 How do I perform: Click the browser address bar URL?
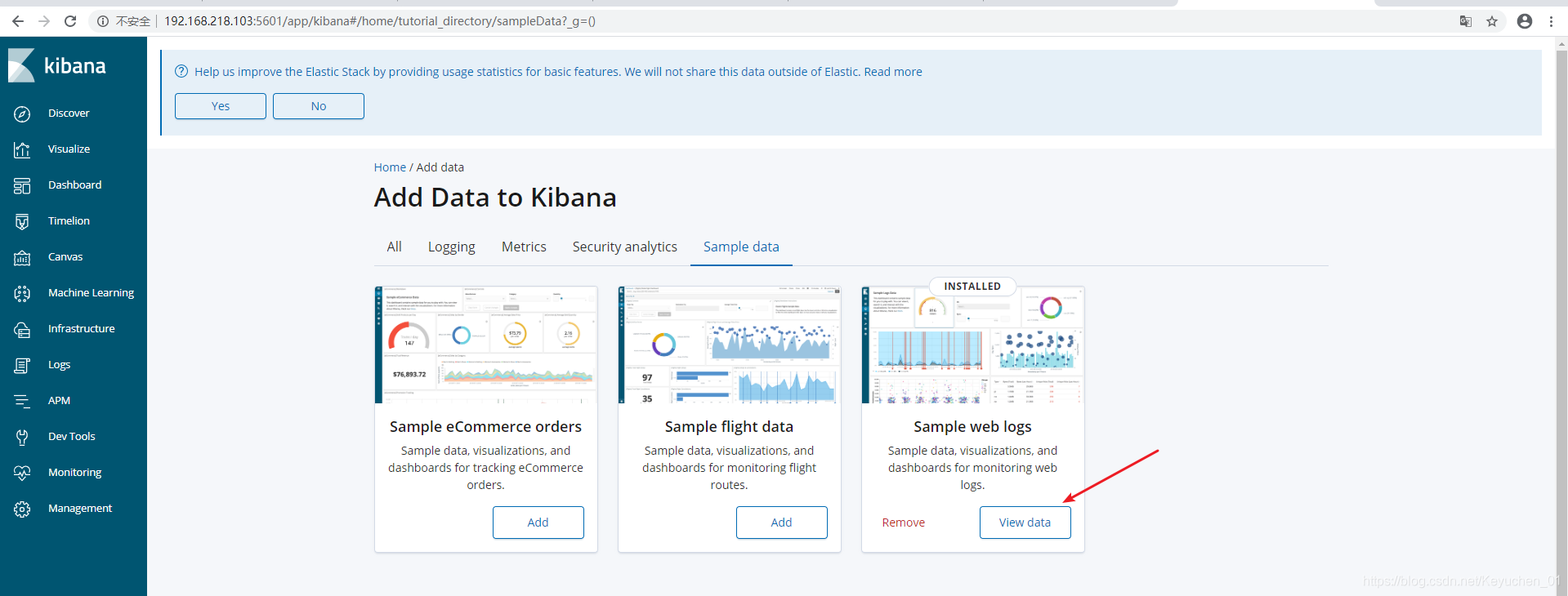(380, 21)
